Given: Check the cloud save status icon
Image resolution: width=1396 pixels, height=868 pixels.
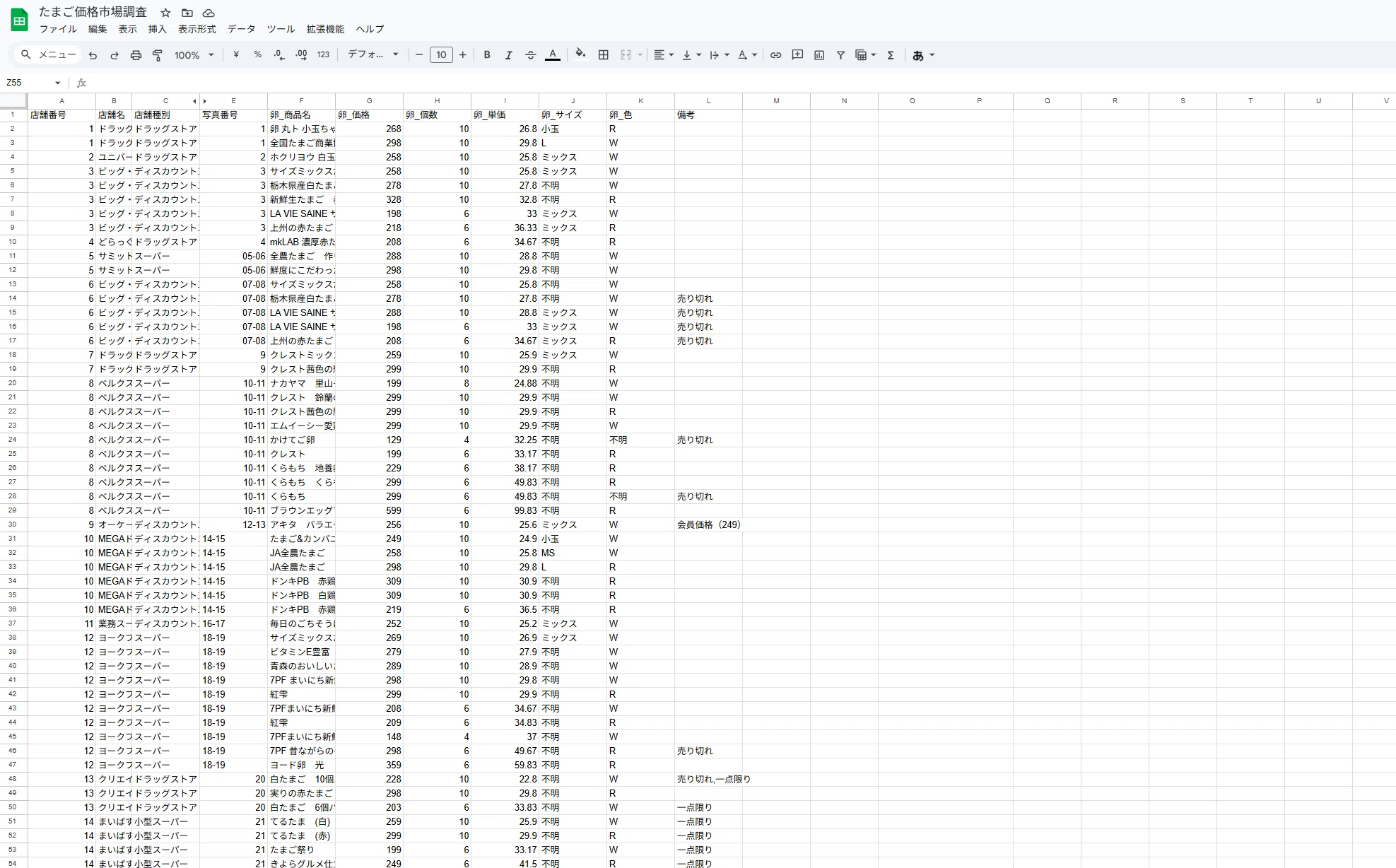Looking at the screenshot, I should [209, 13].
